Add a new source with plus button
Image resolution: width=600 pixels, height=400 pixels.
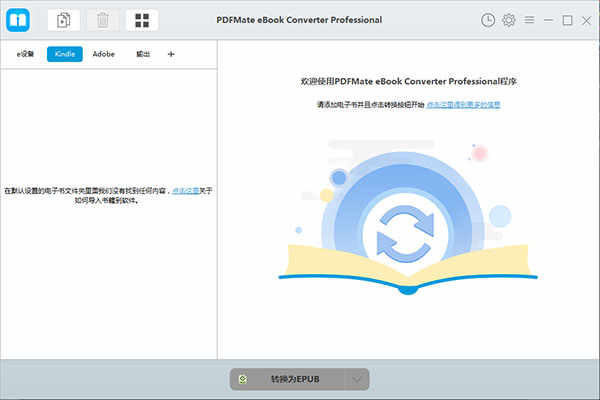[x=170, y=54]
